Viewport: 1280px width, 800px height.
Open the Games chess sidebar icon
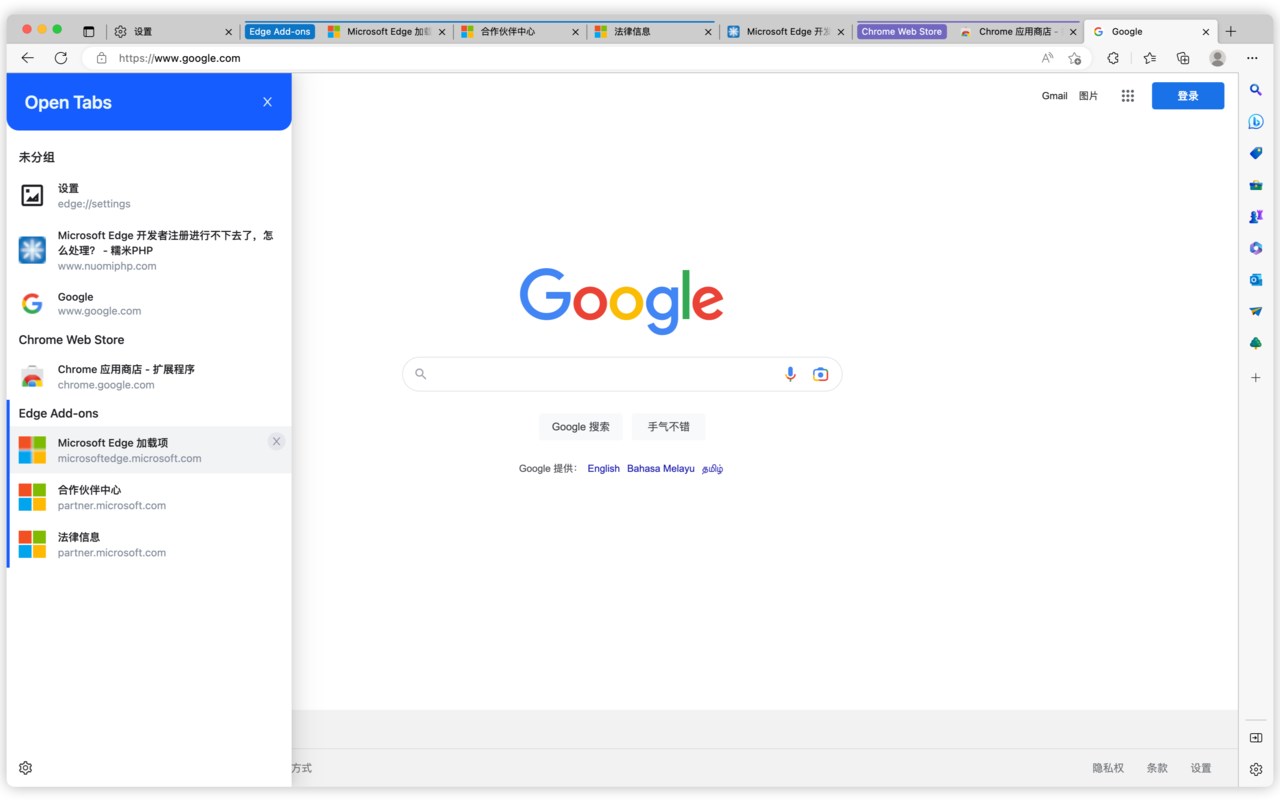[1256, 216]
